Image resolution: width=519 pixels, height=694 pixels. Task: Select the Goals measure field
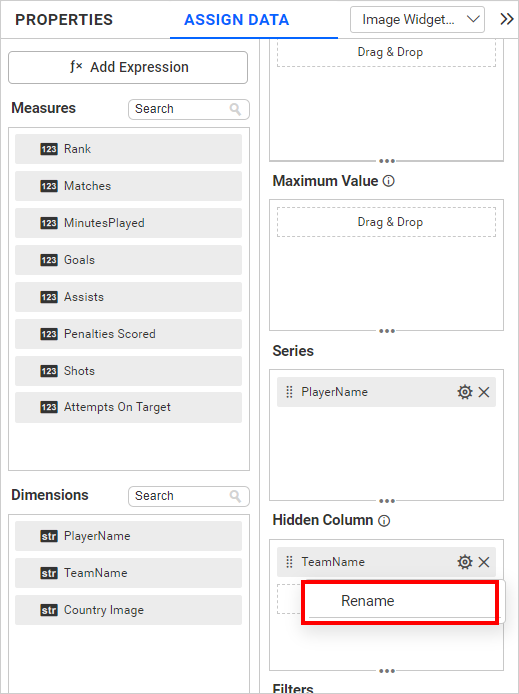point(128,260)
